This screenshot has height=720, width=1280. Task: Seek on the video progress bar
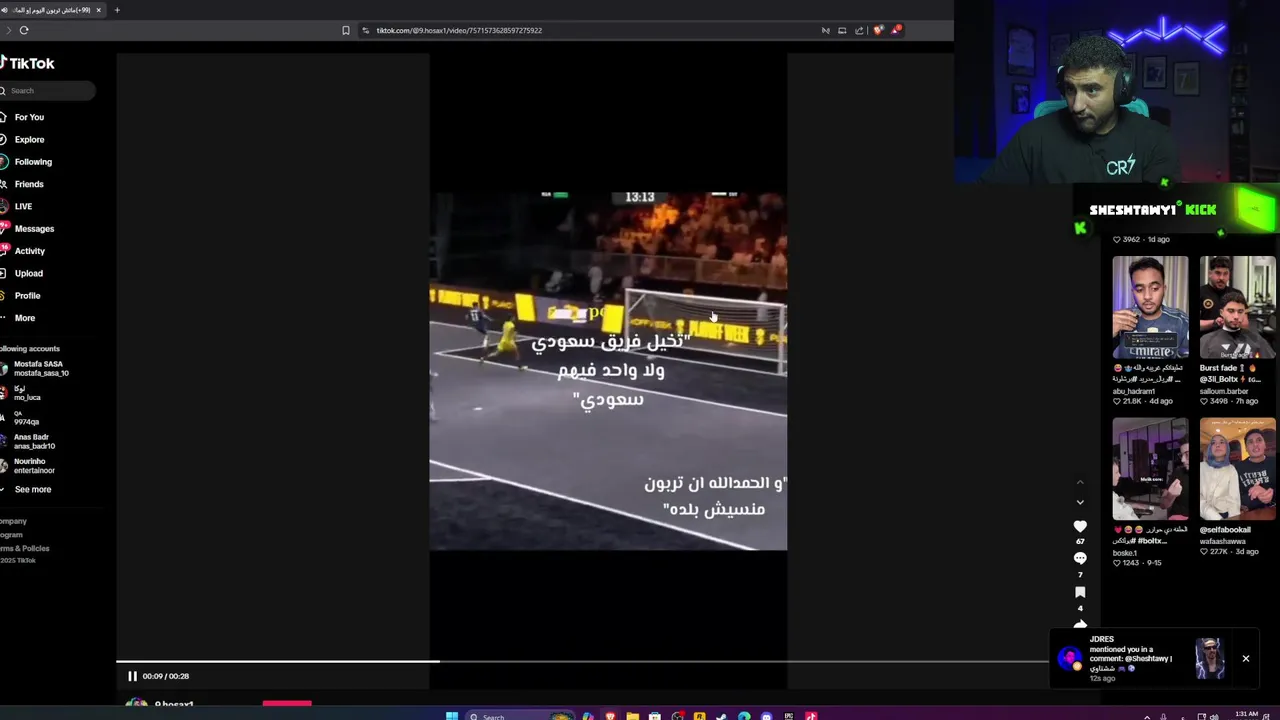pos(582,661)
